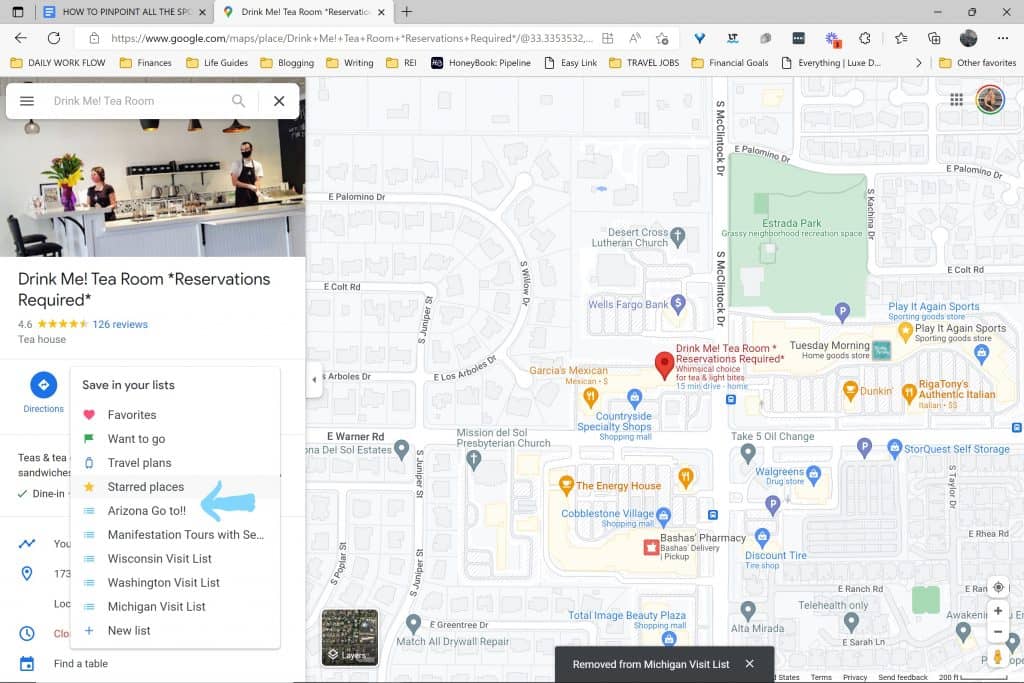
Task: Go back in the browser
Action: click(21, 38)
